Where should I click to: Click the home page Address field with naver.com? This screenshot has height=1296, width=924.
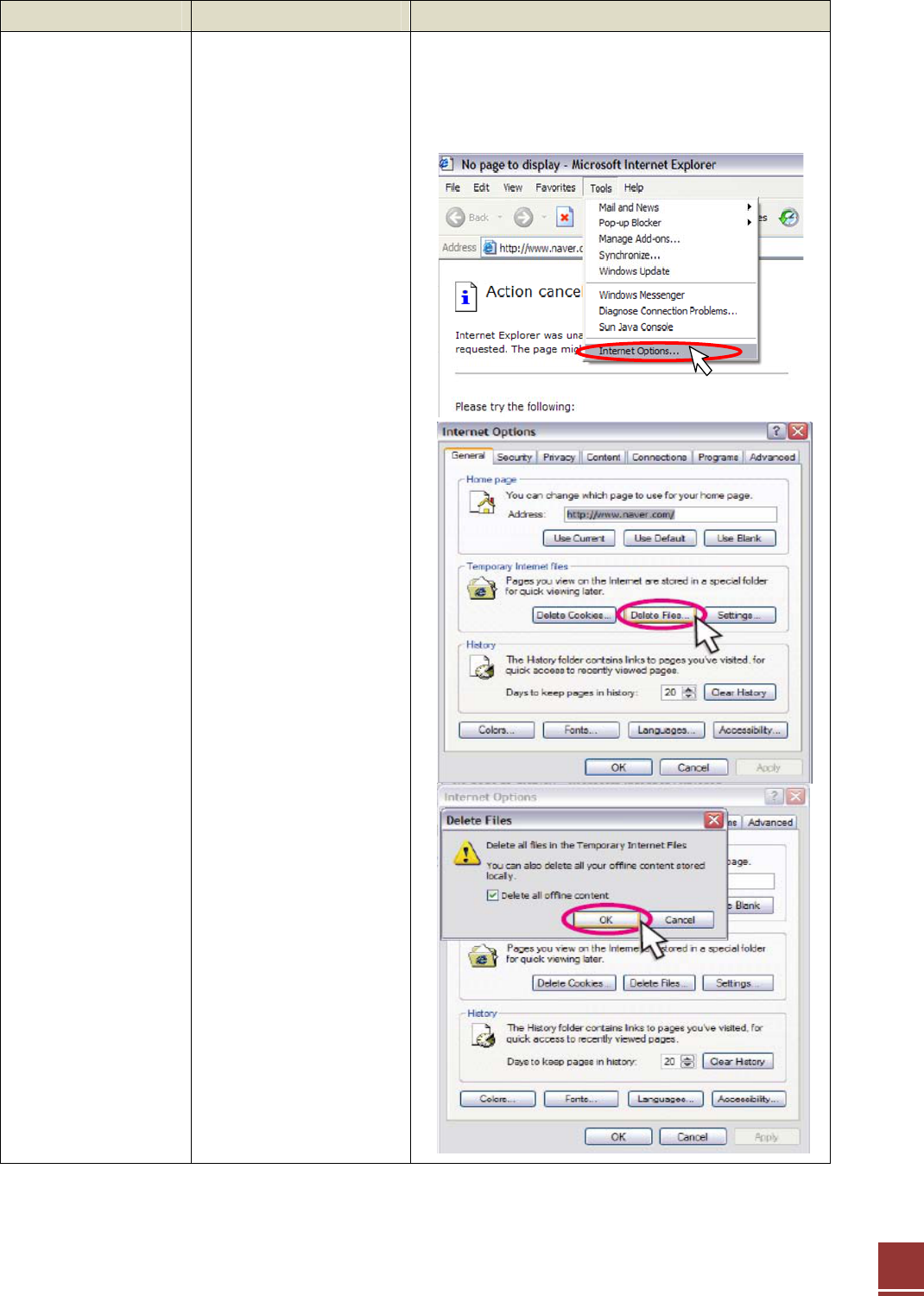670,514
